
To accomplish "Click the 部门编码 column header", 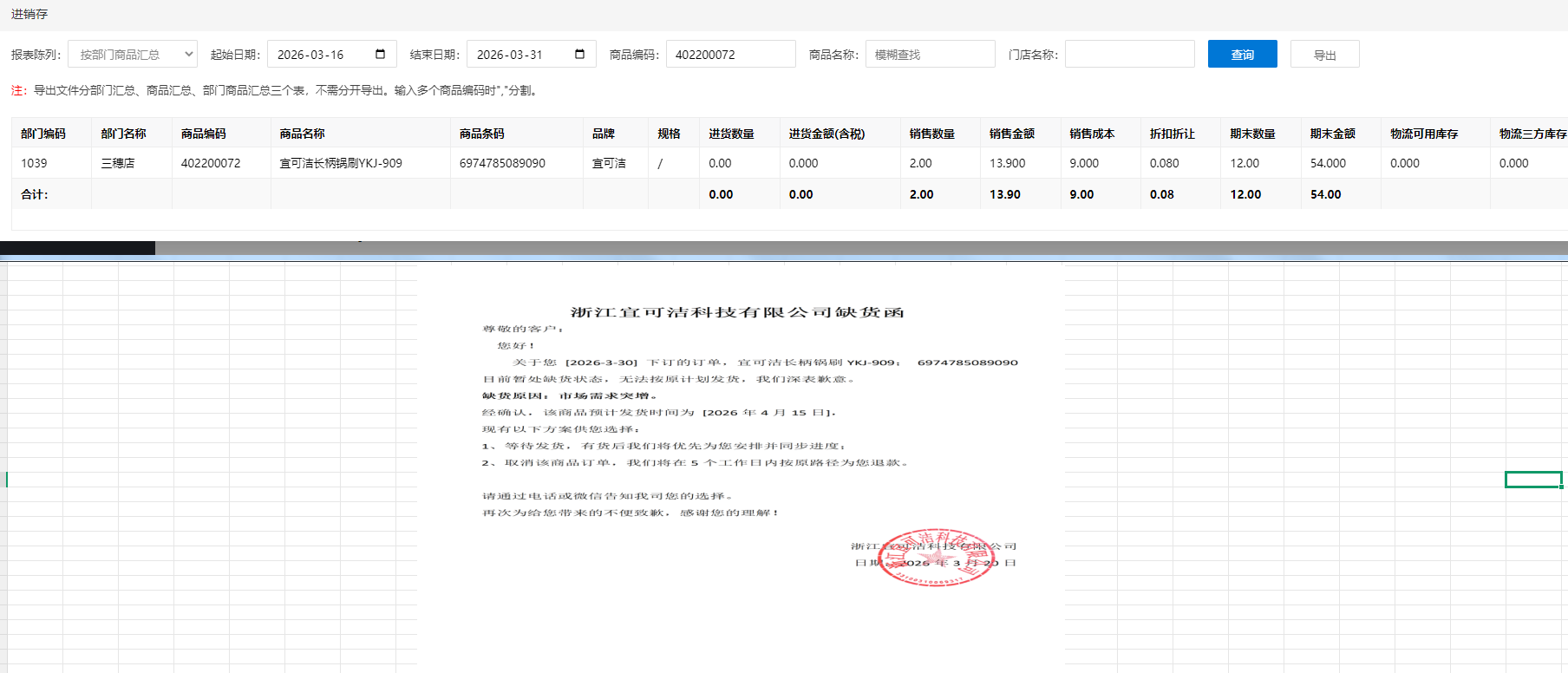I will pyautogui.click(x=43, y=134).
